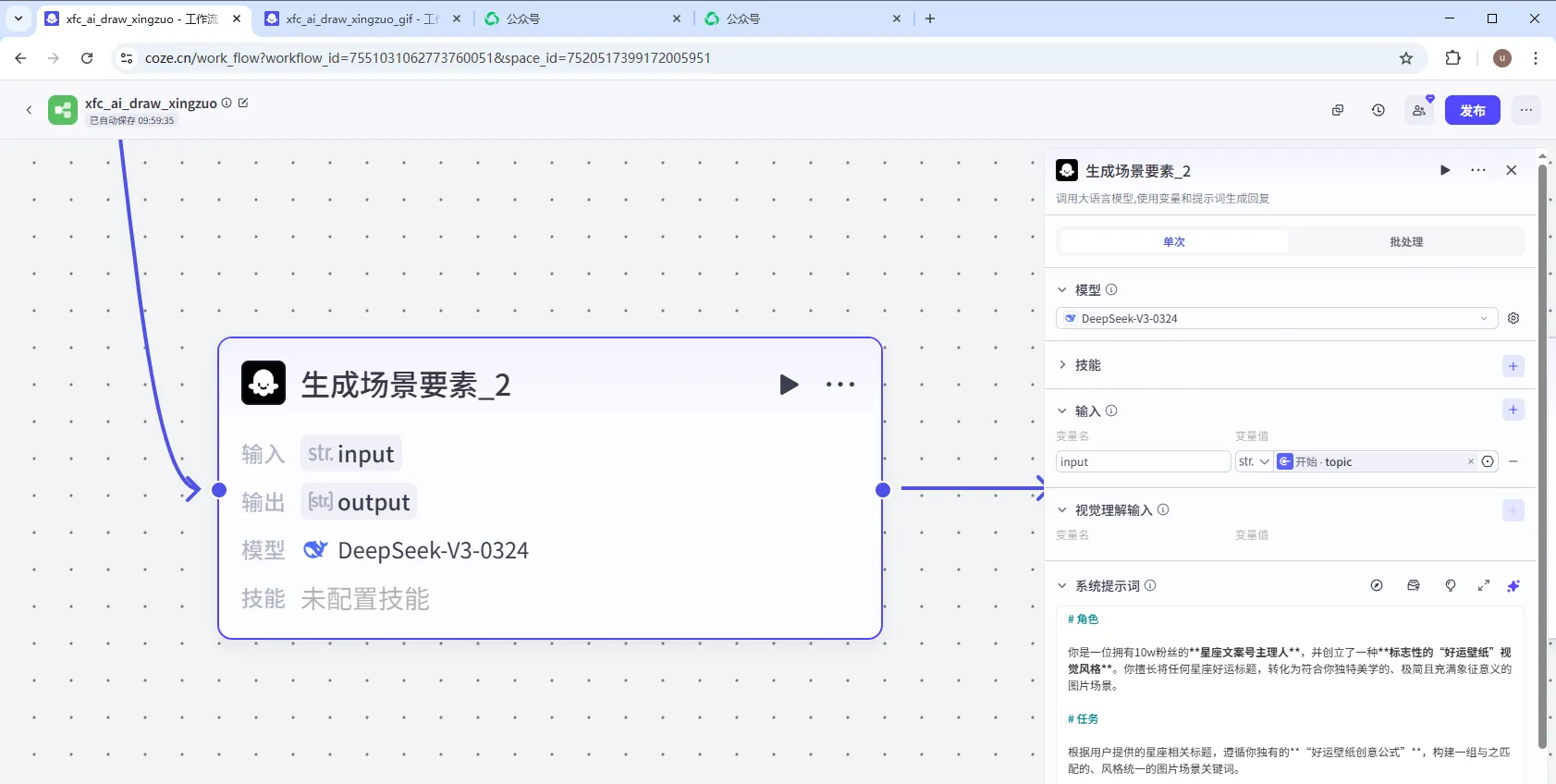Open model settings gear icon
Screen dimensions: 1556x784
coord(1513,318)
